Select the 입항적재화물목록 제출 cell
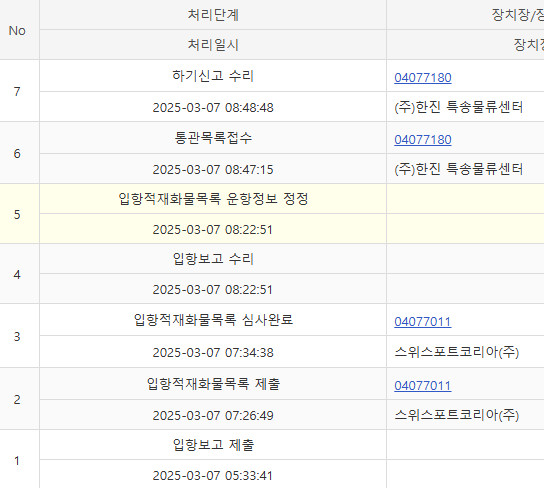Screen dimensions: 544x488 213,384
